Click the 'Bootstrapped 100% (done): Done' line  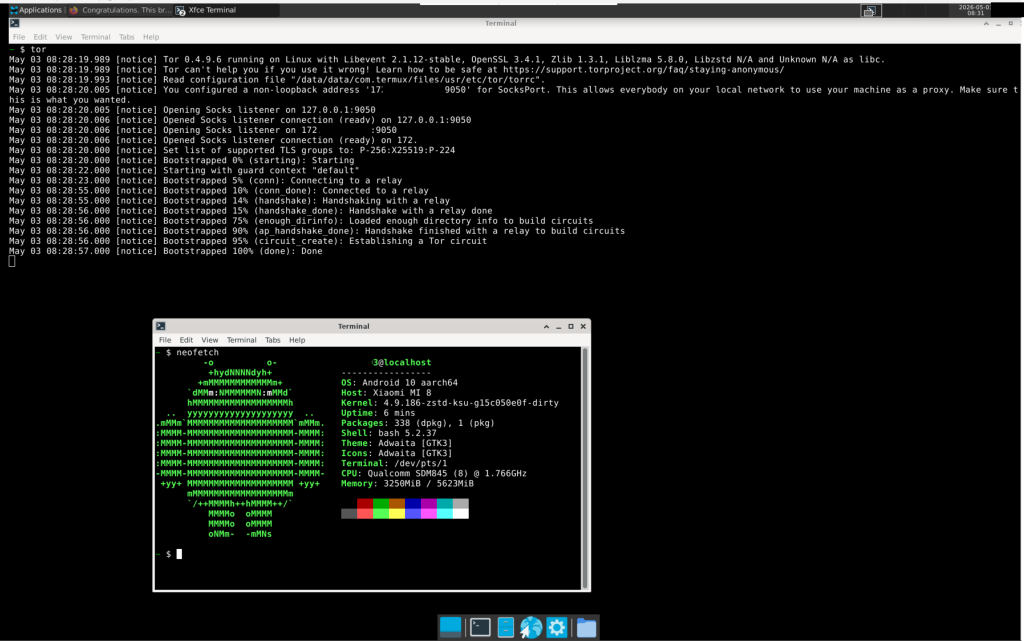pos(165,251)
